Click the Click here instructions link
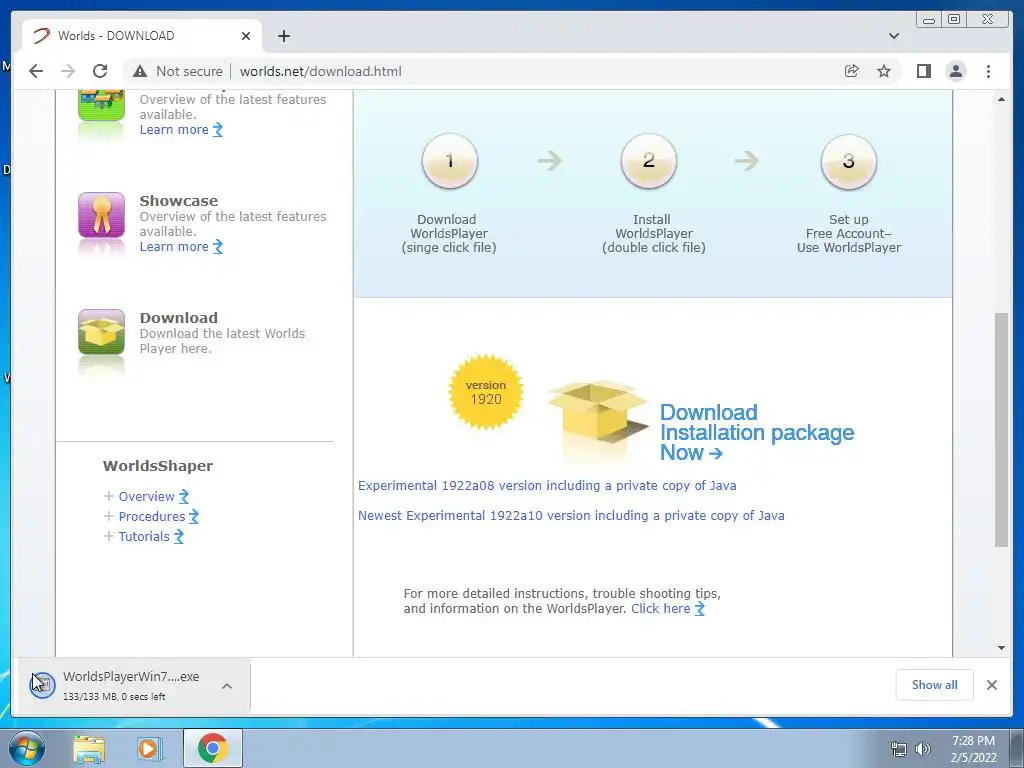The width and height of the screenshot is (1024, 768). [667, 609]
